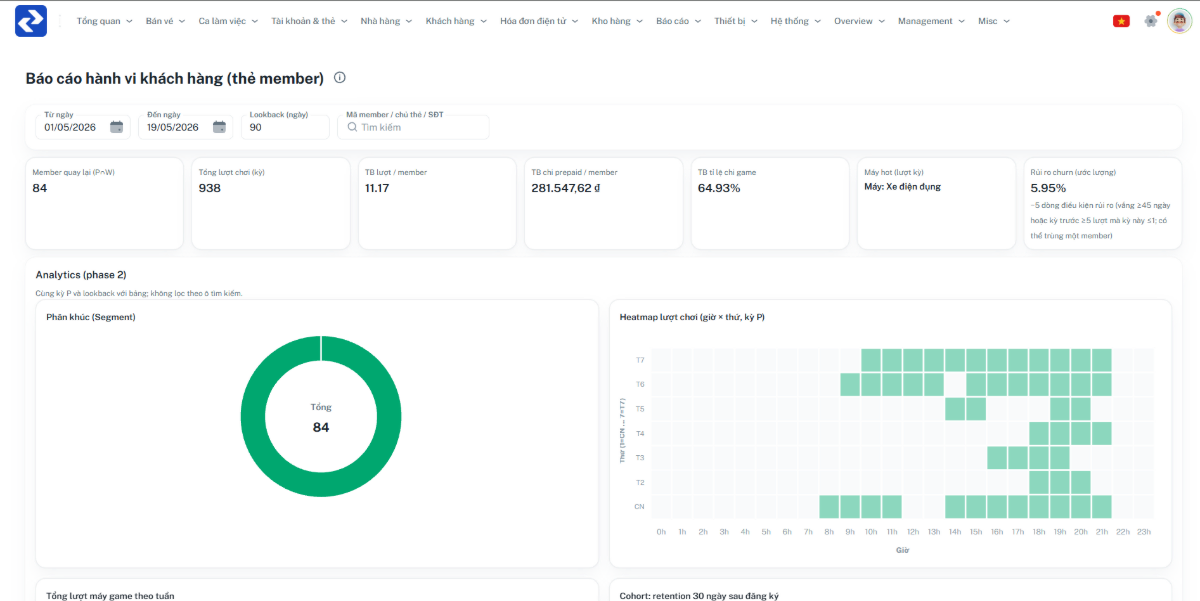Click the Phân khúc (Segment) chart title
The width and height of the screenshot is (1200, 601).
tap(91, 317)
